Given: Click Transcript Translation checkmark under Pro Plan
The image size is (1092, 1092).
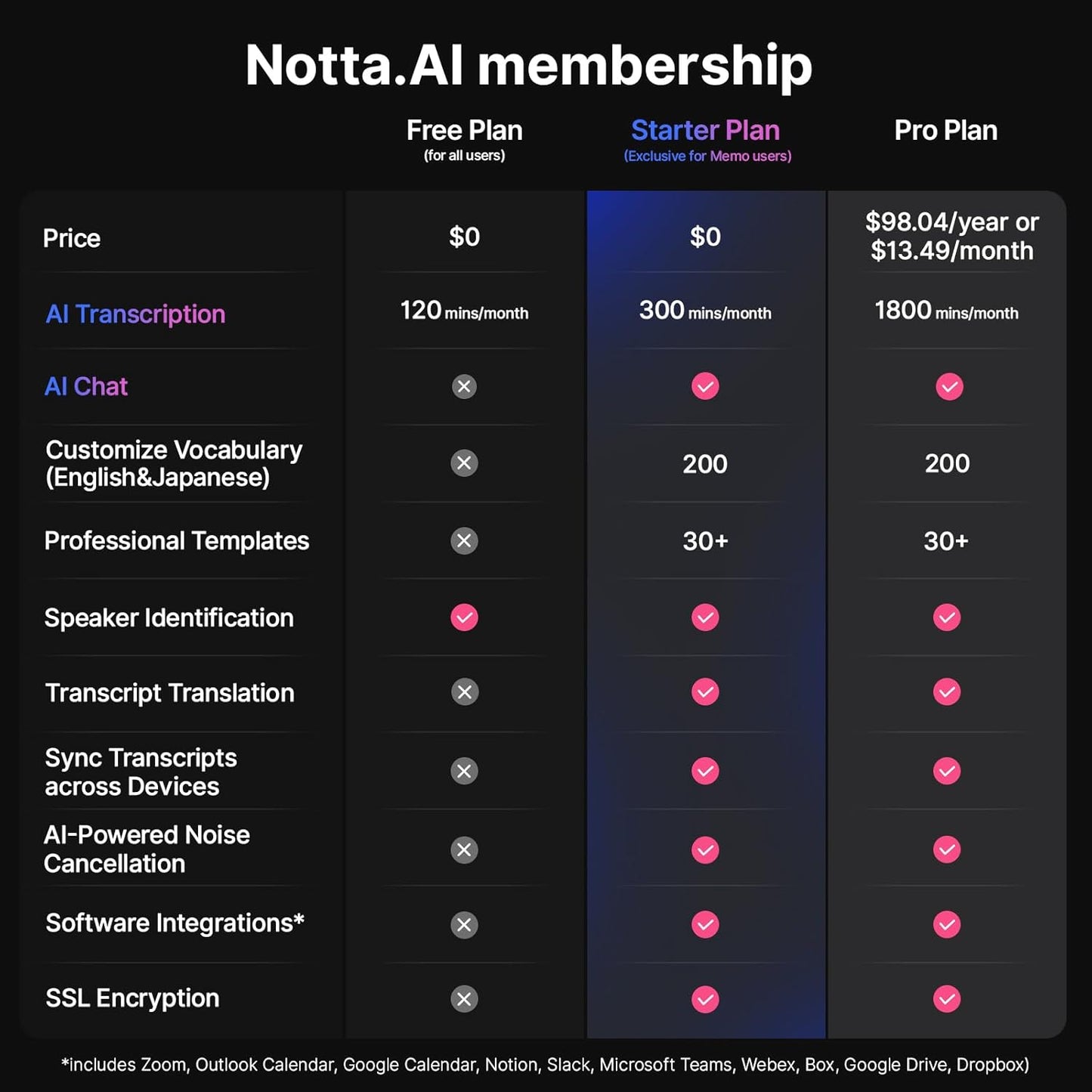Looking at the screenshot, I should click(x=947, y=691).
